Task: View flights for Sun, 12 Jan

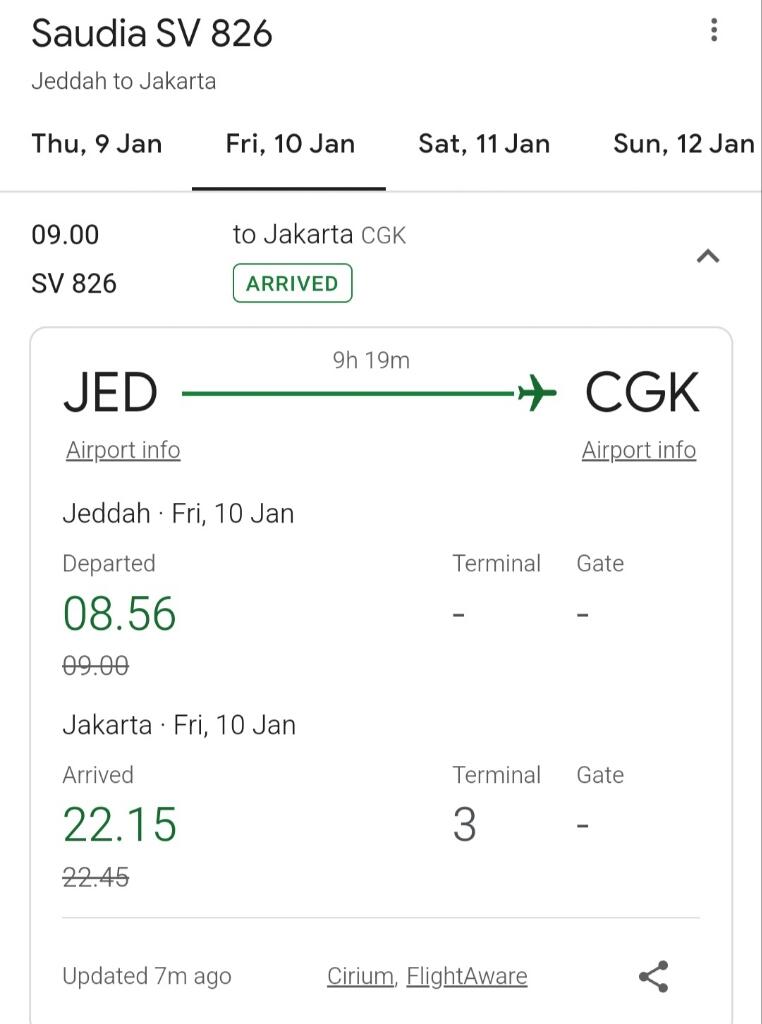Action: tap(683, 144)
